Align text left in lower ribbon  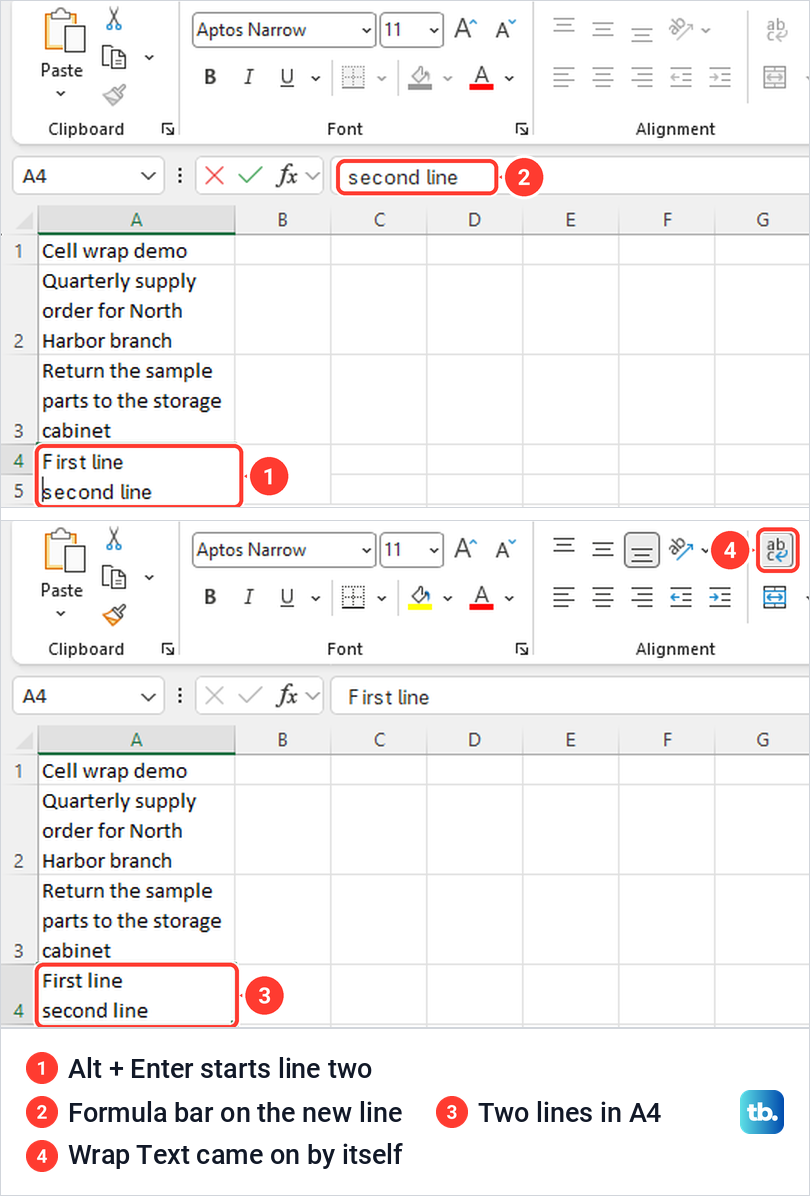(564, 597)
